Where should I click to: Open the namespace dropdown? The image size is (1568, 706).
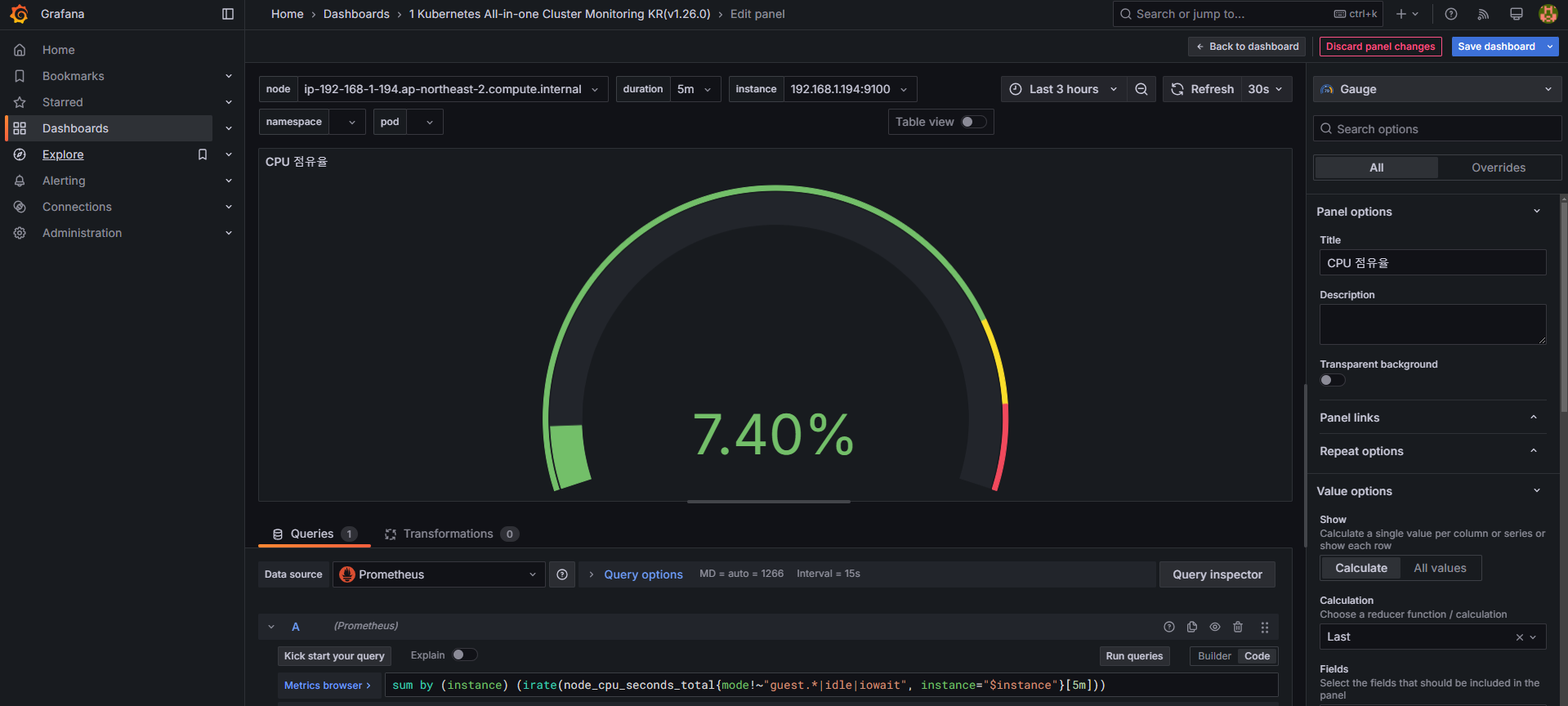pyautogui.click(x=347, y=122)
